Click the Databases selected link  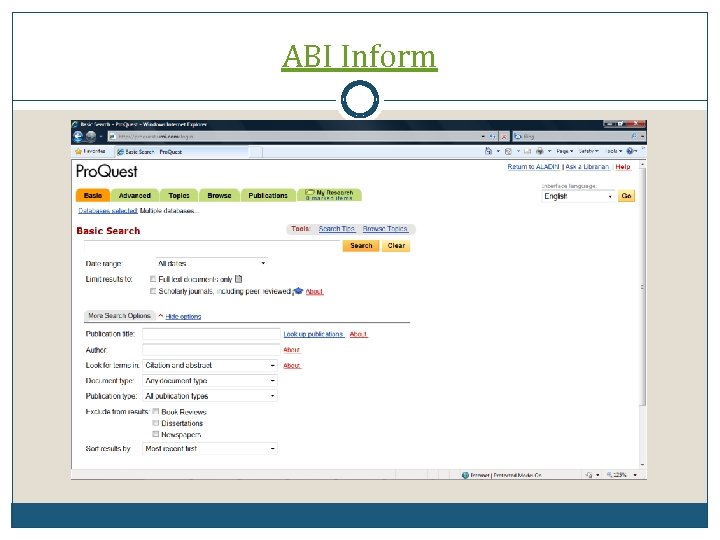pos(108,211)
